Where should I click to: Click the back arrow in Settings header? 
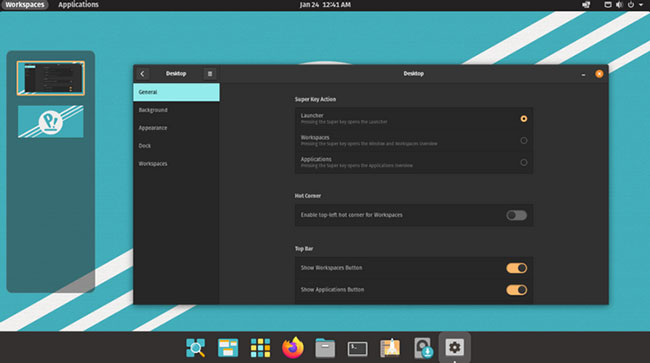[x=142, y=74]
